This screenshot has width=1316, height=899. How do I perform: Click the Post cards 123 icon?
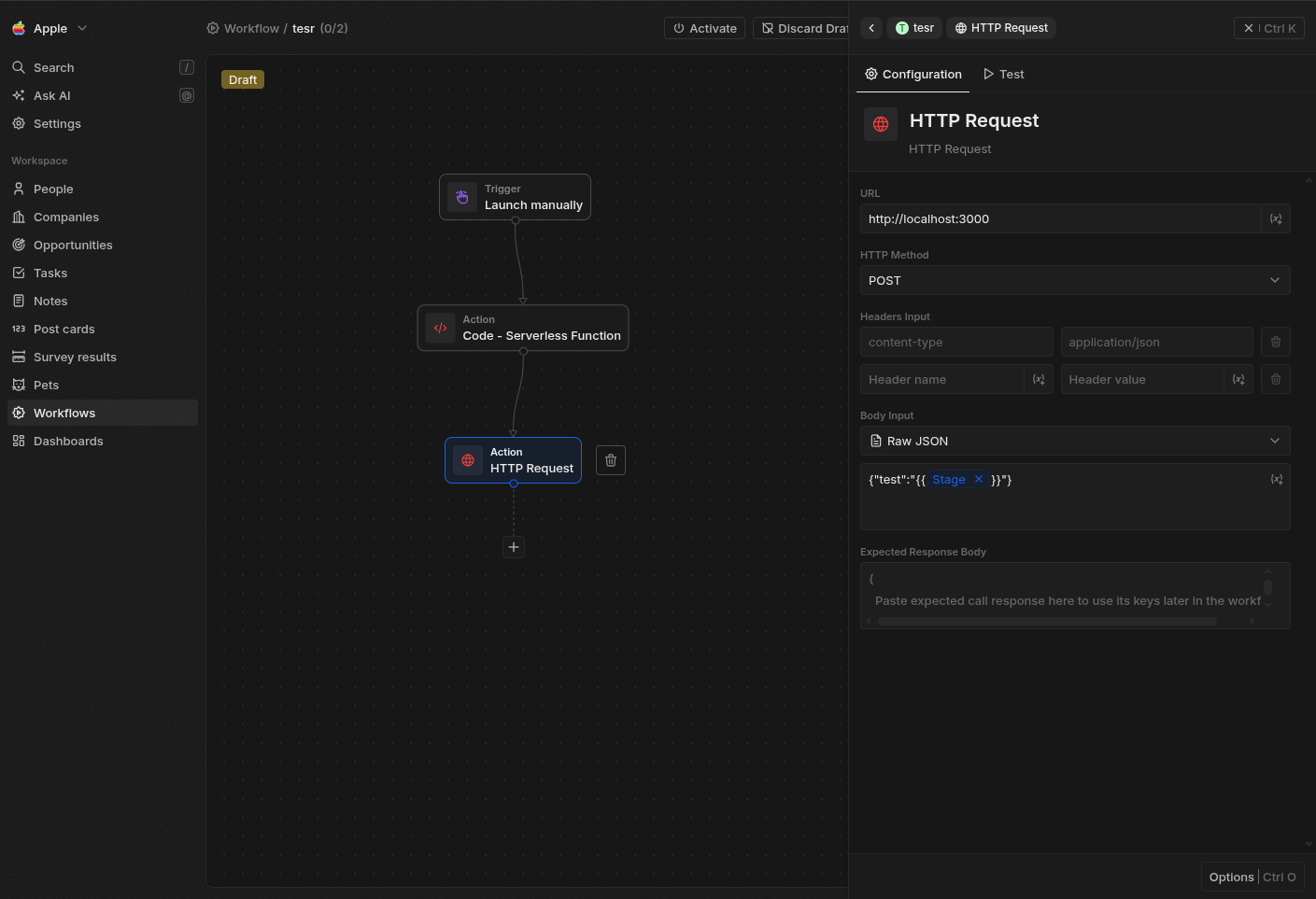[x=19, y=329]
